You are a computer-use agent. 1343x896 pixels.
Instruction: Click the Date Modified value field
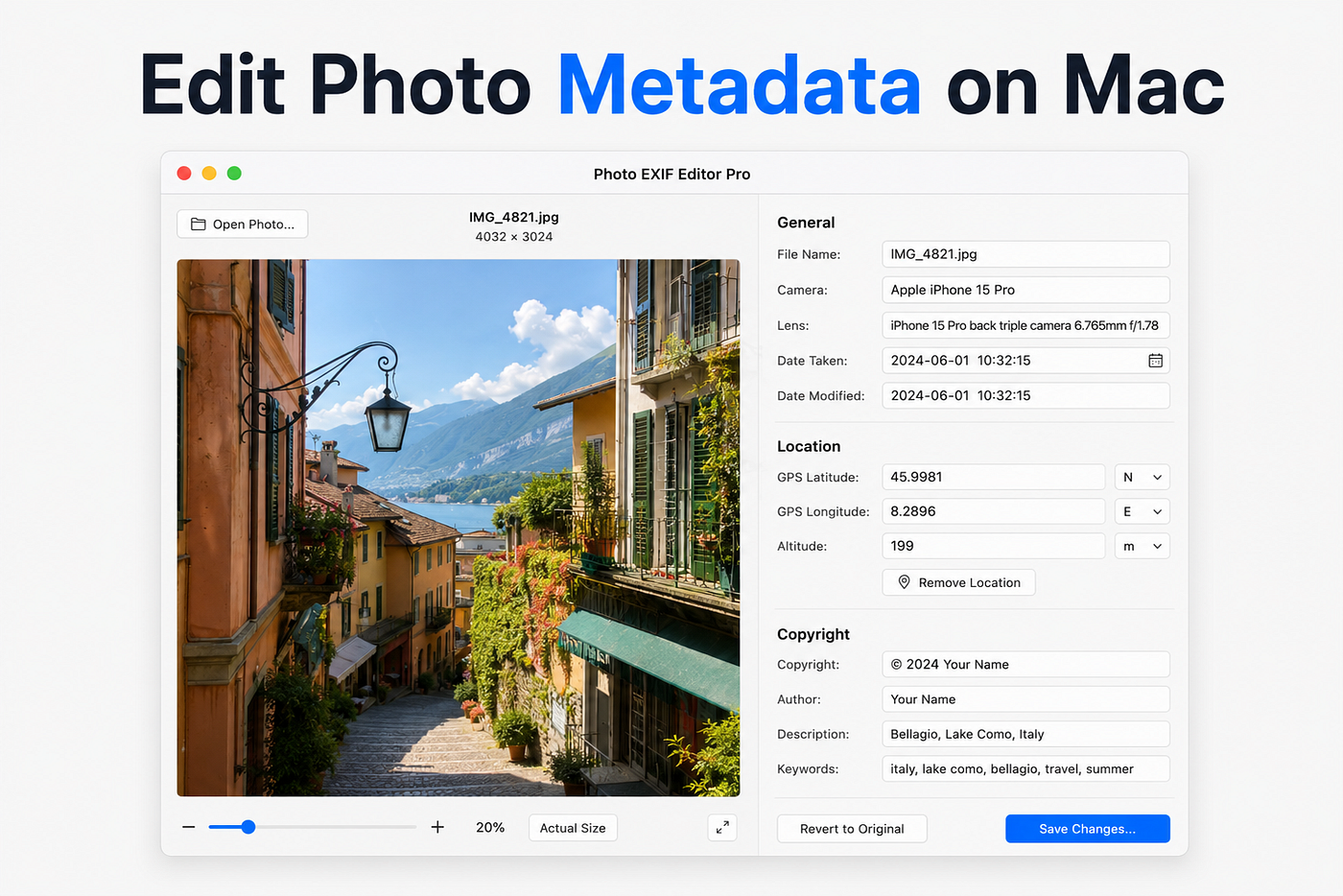[1025, 395]
